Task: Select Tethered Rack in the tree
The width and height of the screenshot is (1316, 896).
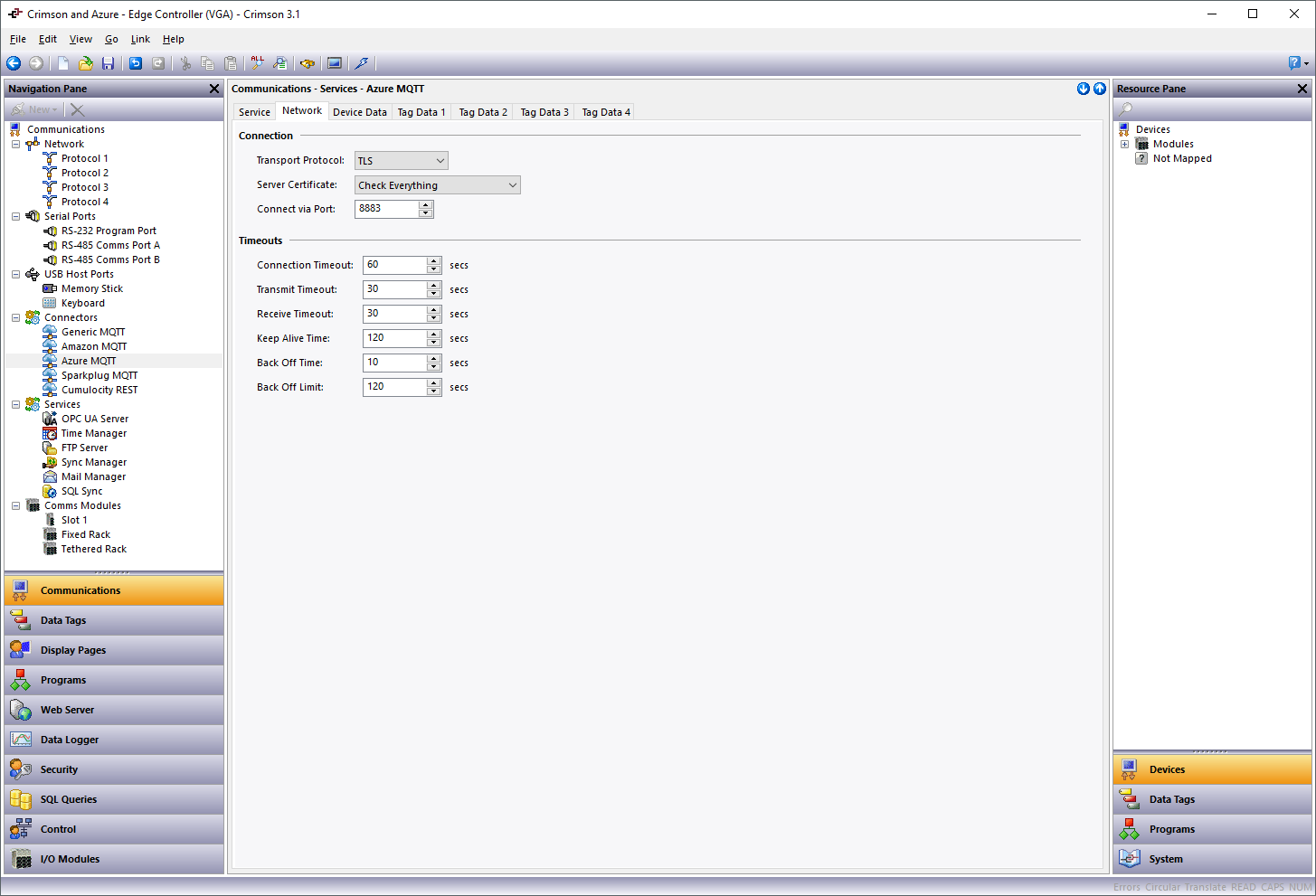Action: point(94,549)
